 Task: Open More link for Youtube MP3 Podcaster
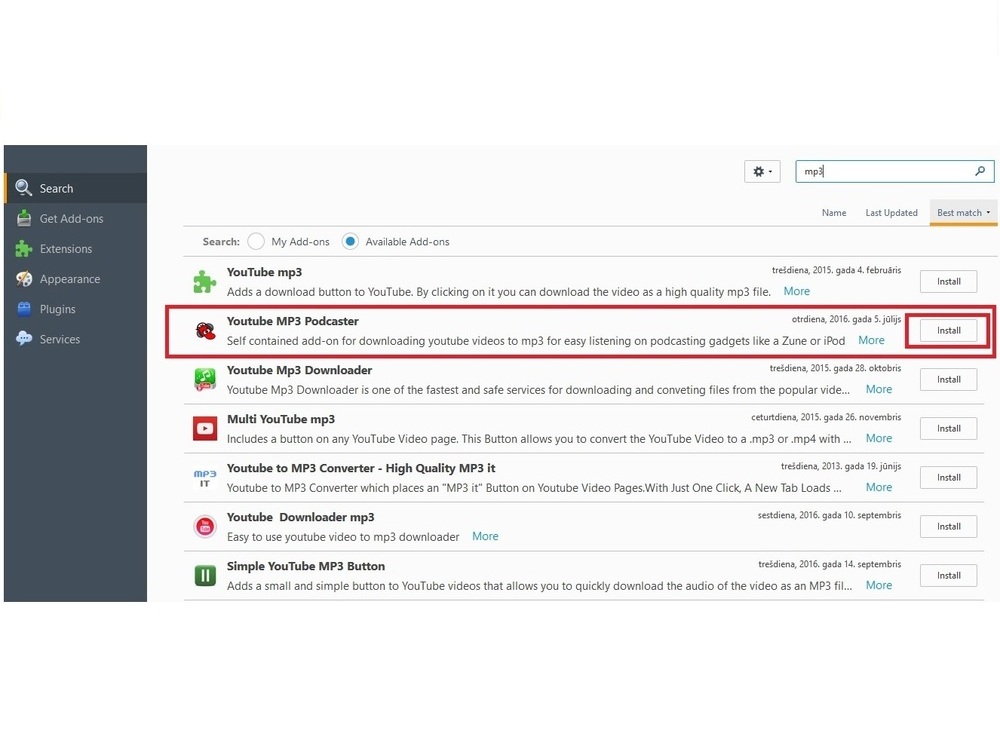click(x=871, y=341)
